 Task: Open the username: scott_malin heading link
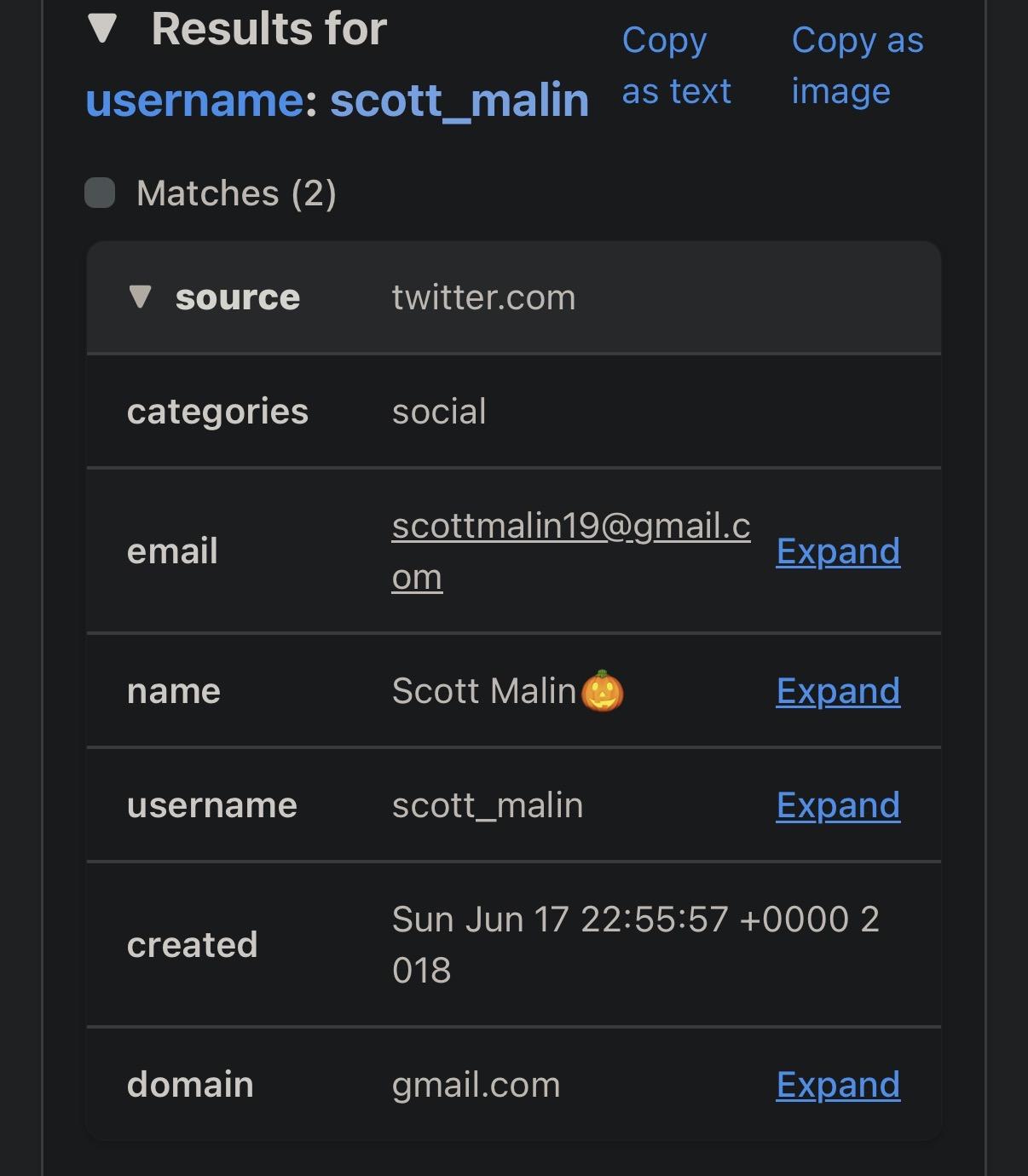(x=337, y=101)
